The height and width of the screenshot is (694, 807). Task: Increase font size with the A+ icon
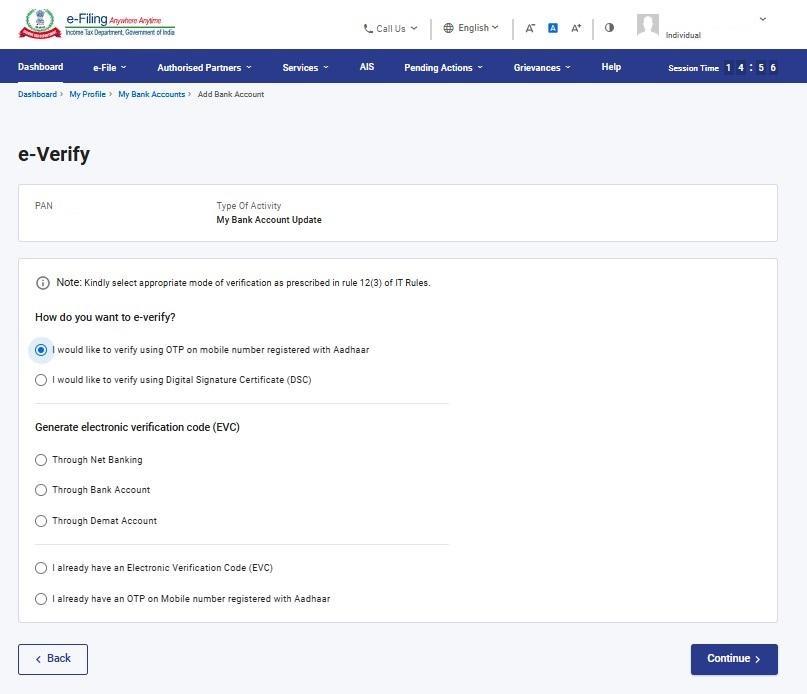point(576,28)
